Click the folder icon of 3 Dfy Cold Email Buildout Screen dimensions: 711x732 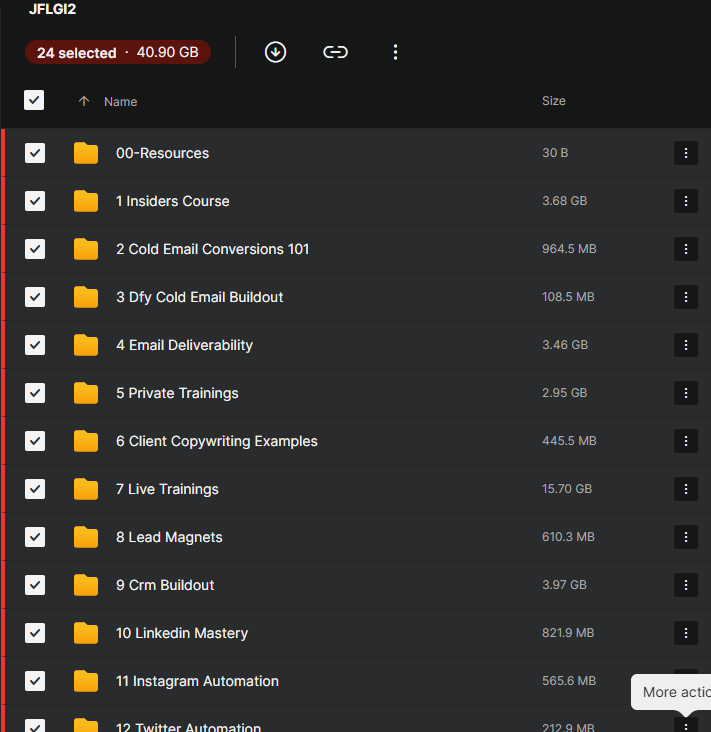coord(86,297)
